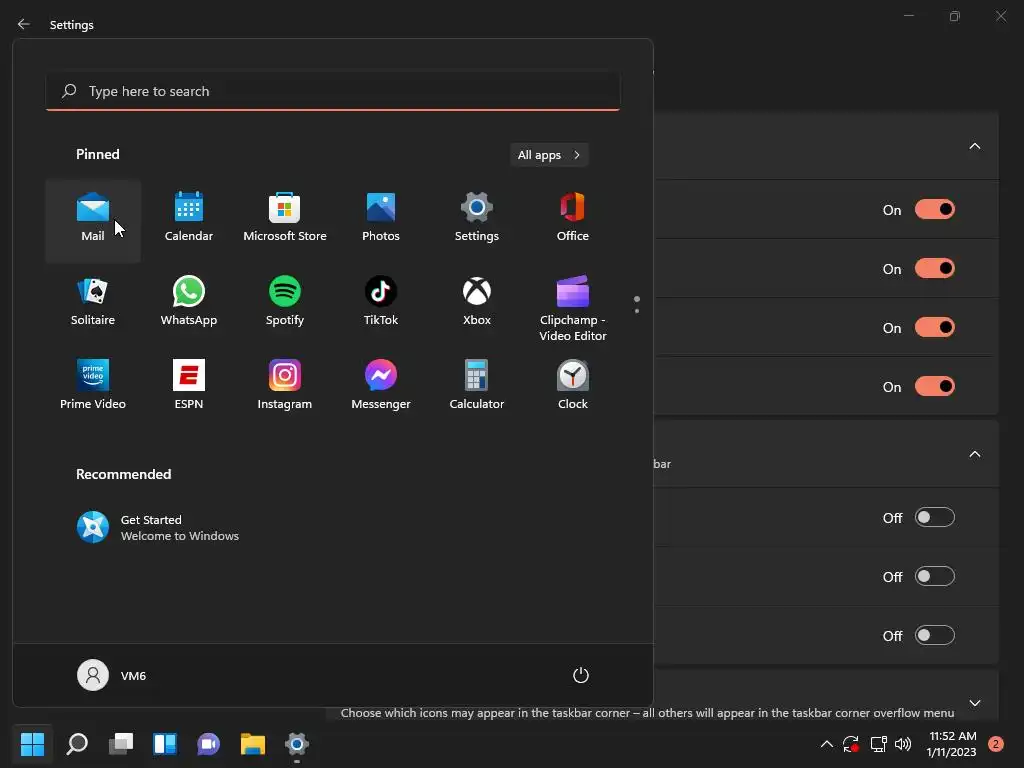Image resolution: width=1024 pixels, height=768 pixels.
Task: Open Microsoft Store from pinned apps
Action: [285, 220]
